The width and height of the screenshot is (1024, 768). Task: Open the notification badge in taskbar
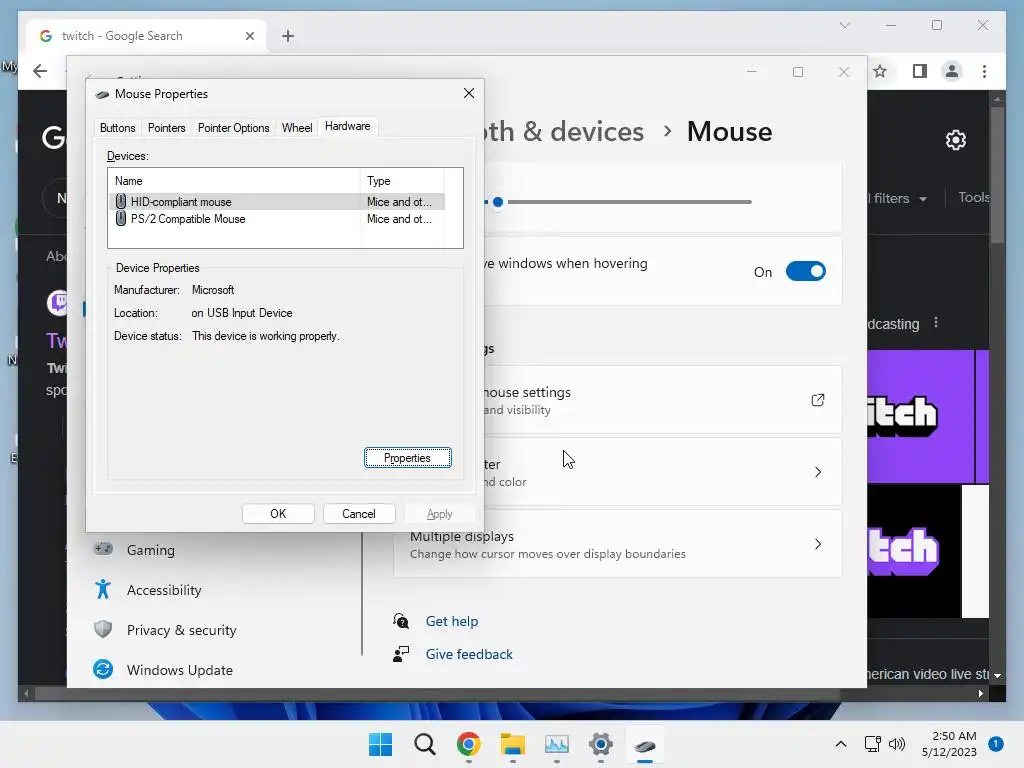pyautogui.click(x=996, y=744)
